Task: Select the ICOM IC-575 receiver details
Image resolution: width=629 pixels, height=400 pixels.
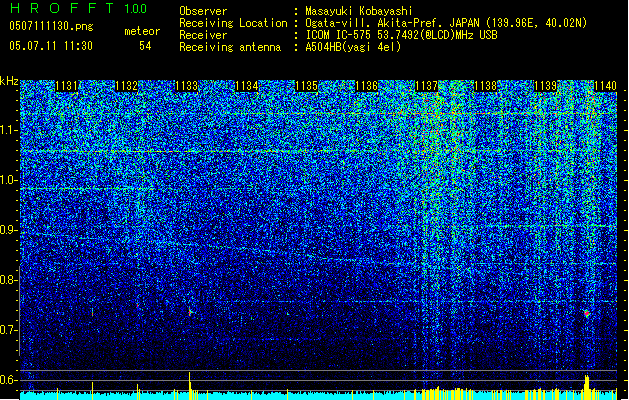Action: coord(401,35)
